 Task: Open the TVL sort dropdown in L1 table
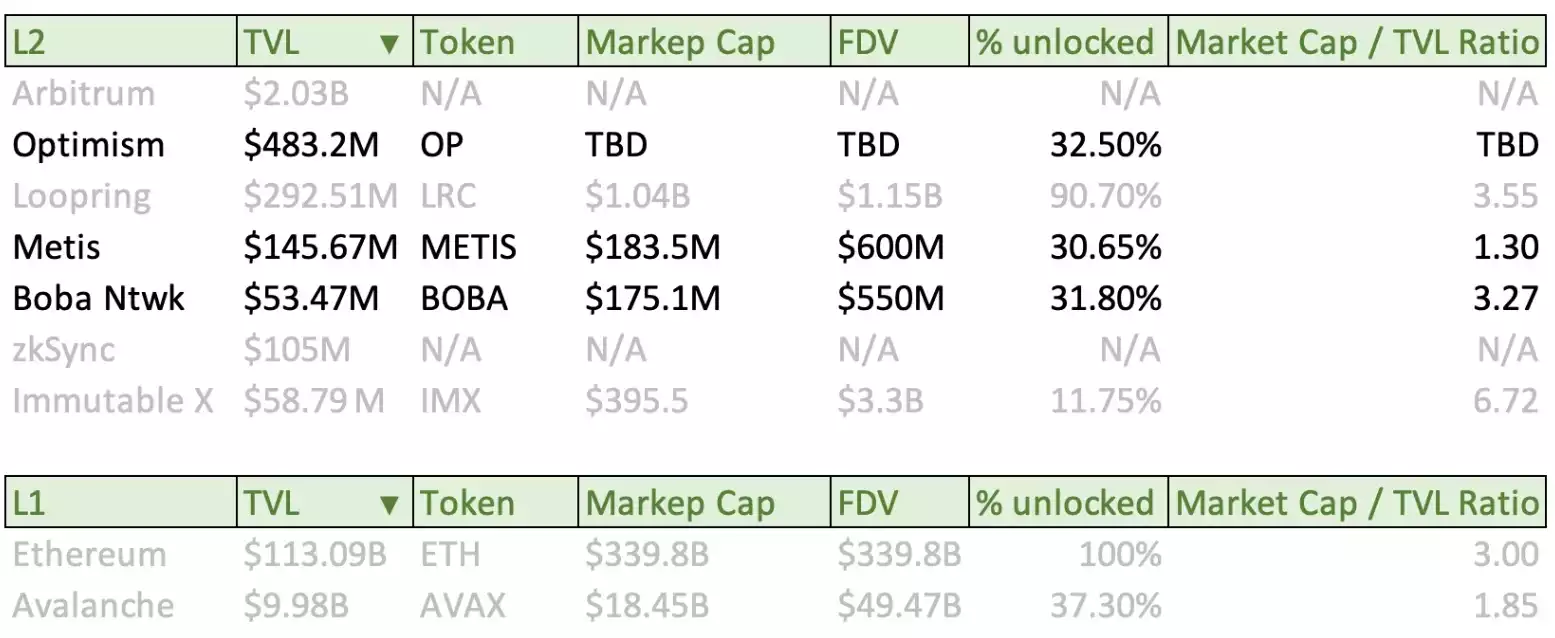pyautogui.click(x=390, y=503)
